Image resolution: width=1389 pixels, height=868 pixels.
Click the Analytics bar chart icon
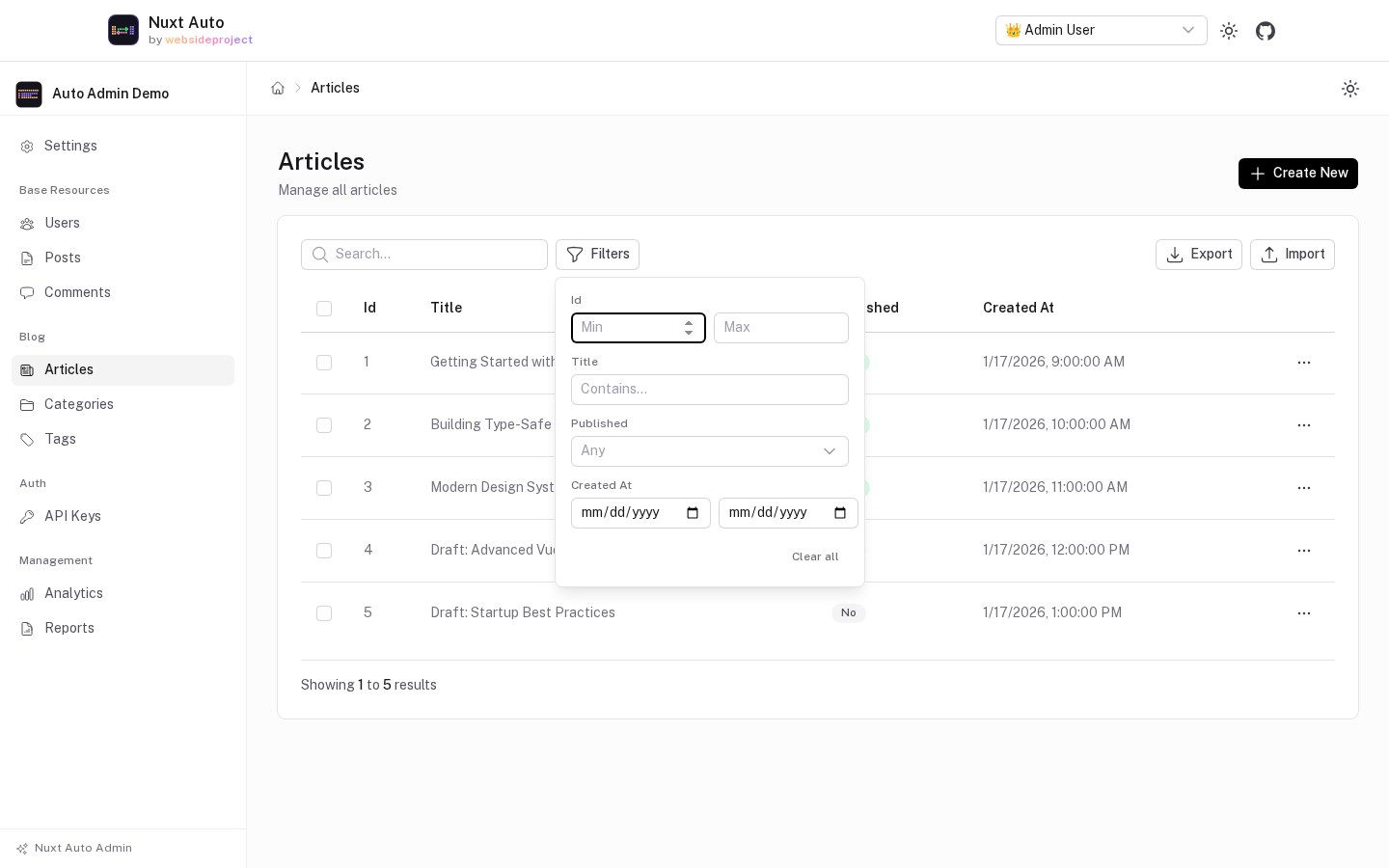coord(27,594)
